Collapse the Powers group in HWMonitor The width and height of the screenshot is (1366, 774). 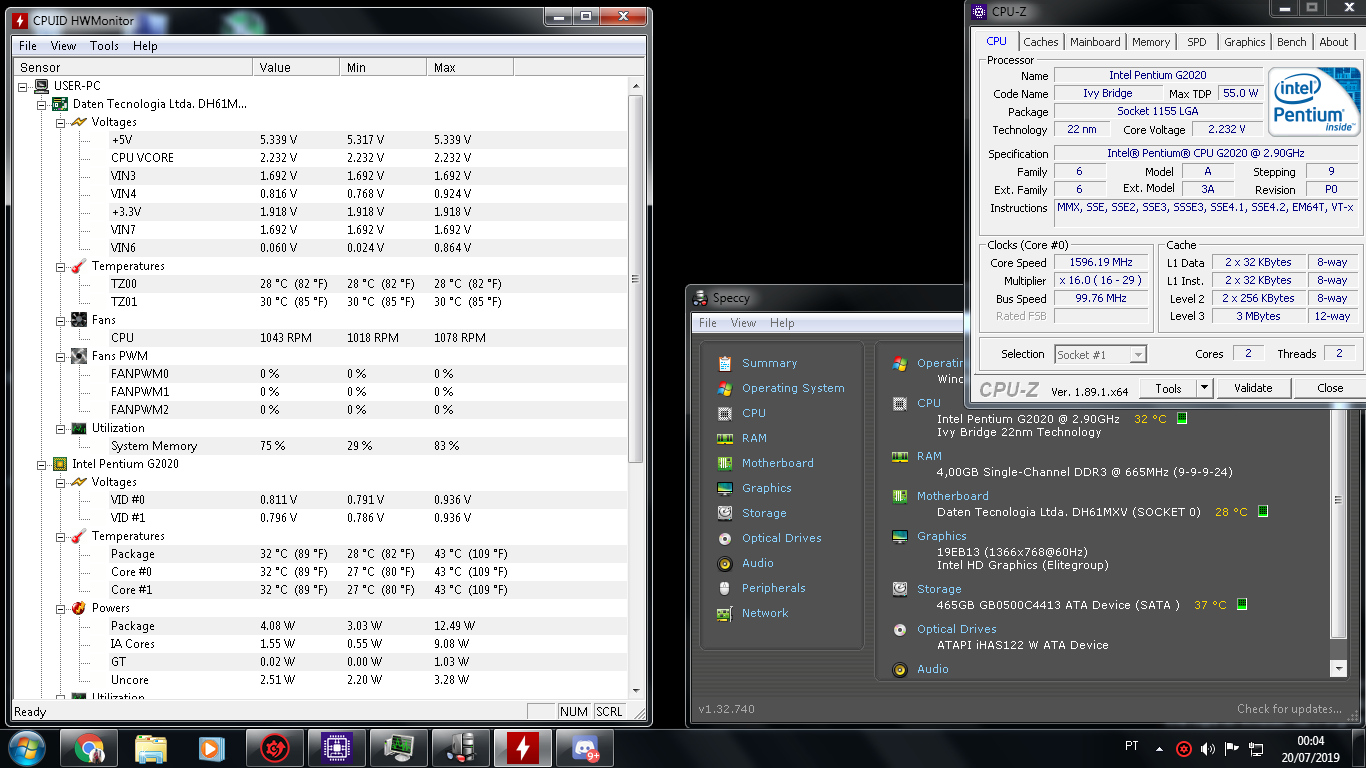tap(60, 608)
